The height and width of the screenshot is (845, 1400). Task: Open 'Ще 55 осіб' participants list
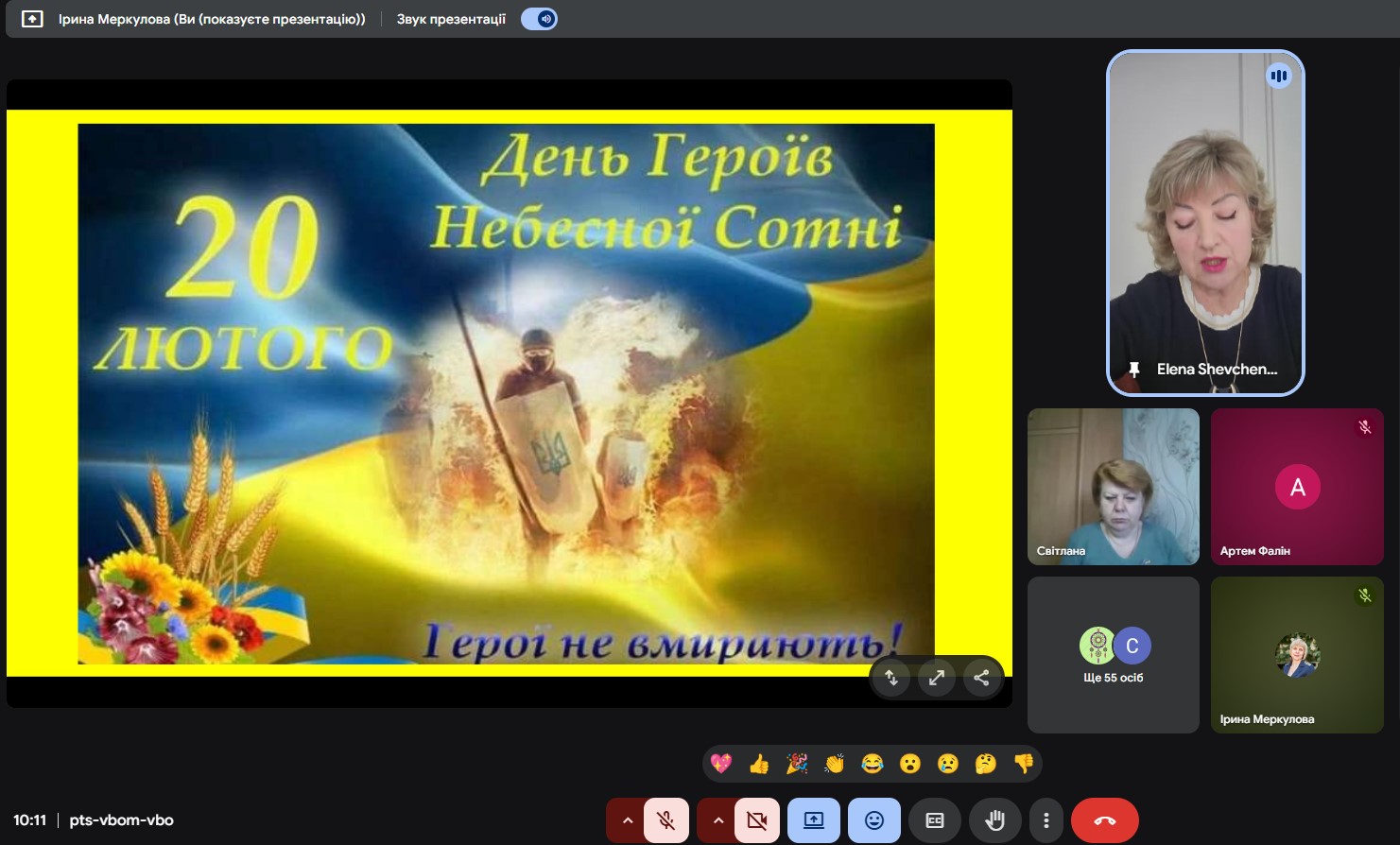tap(1113, 654)
